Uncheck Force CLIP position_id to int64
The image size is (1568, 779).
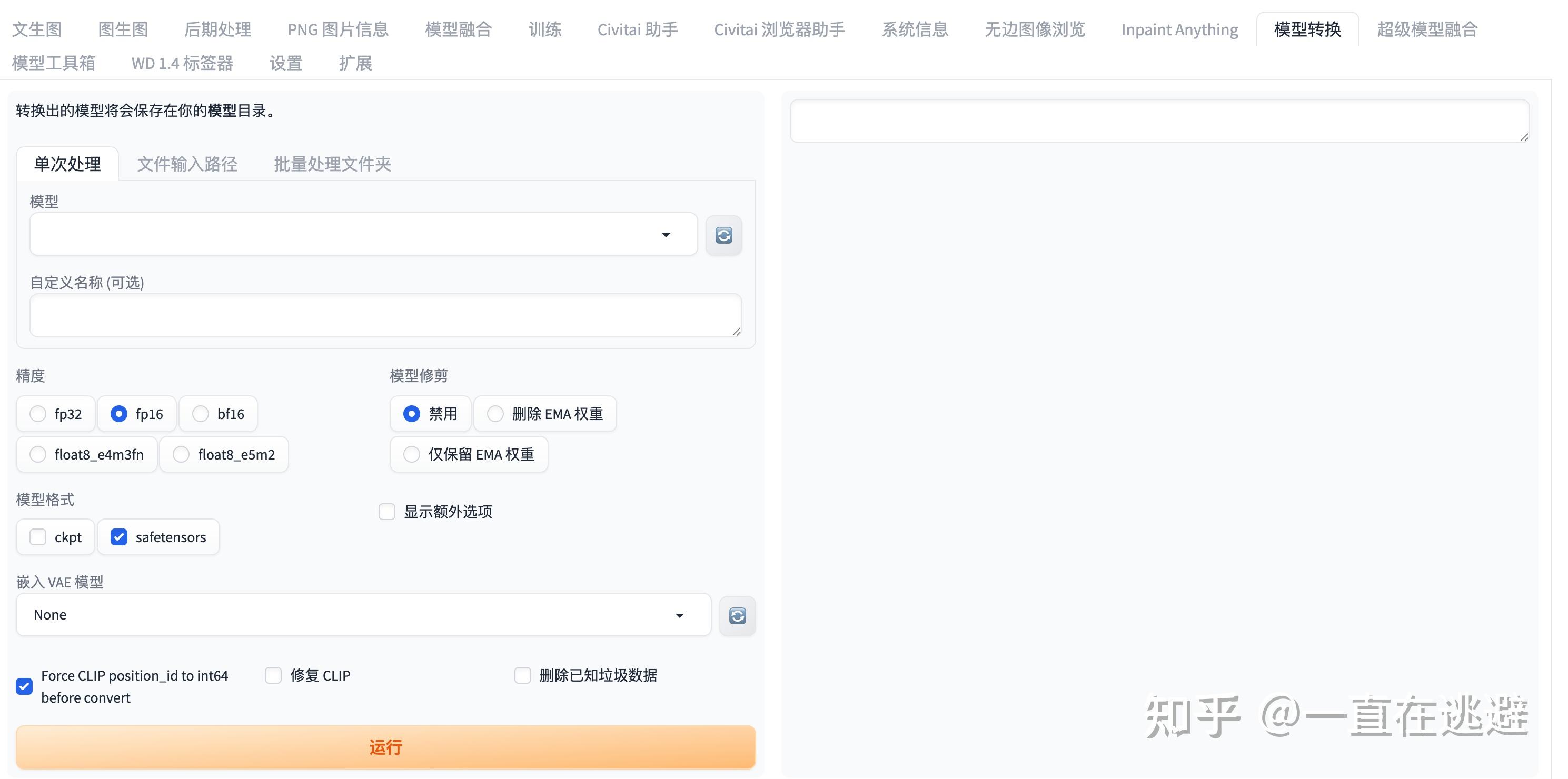pos(24,686)
